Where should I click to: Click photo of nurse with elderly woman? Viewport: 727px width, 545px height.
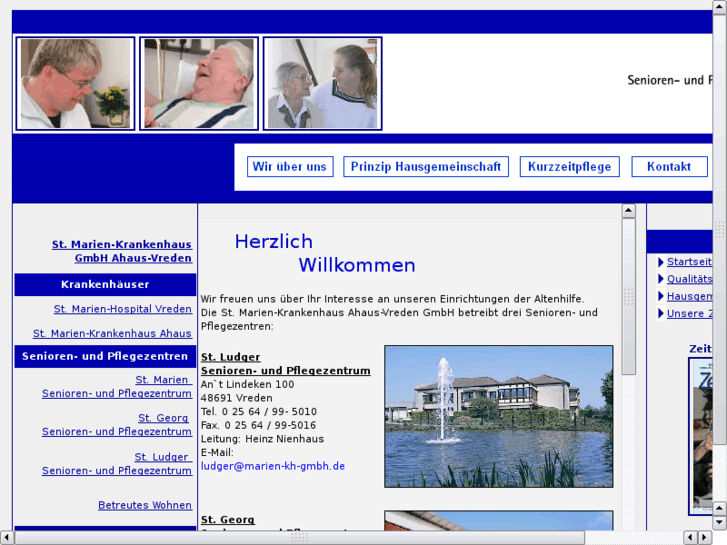coord(323,83)
